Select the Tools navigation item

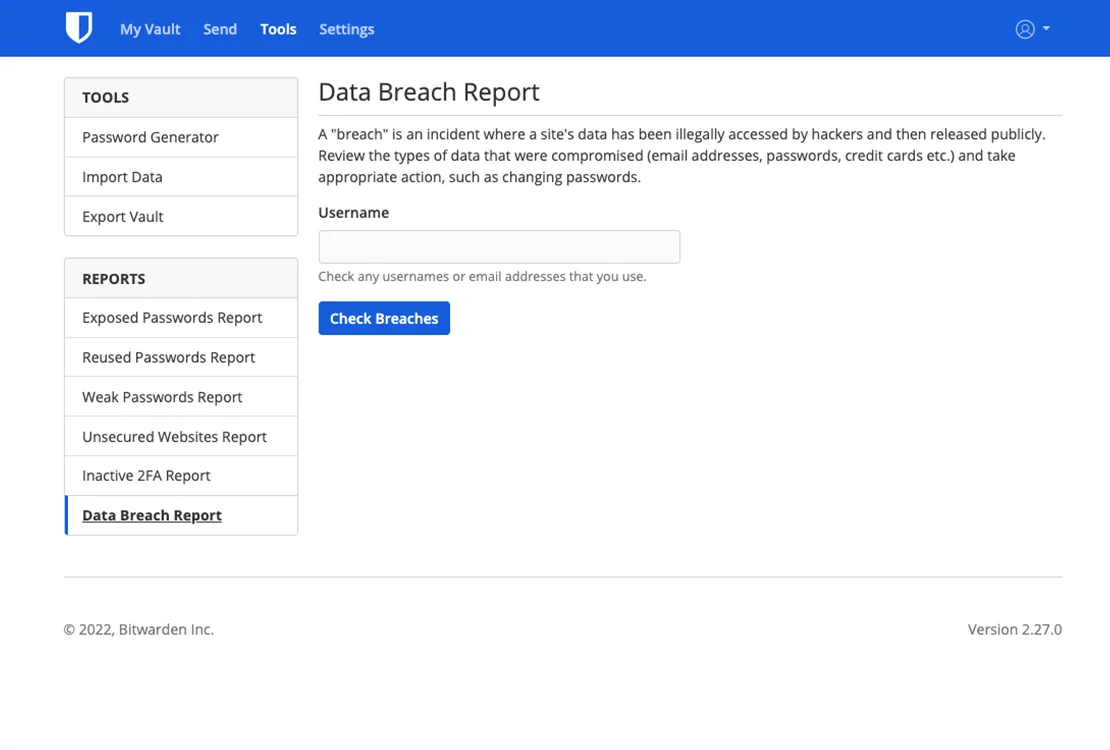tap(278, 29)
